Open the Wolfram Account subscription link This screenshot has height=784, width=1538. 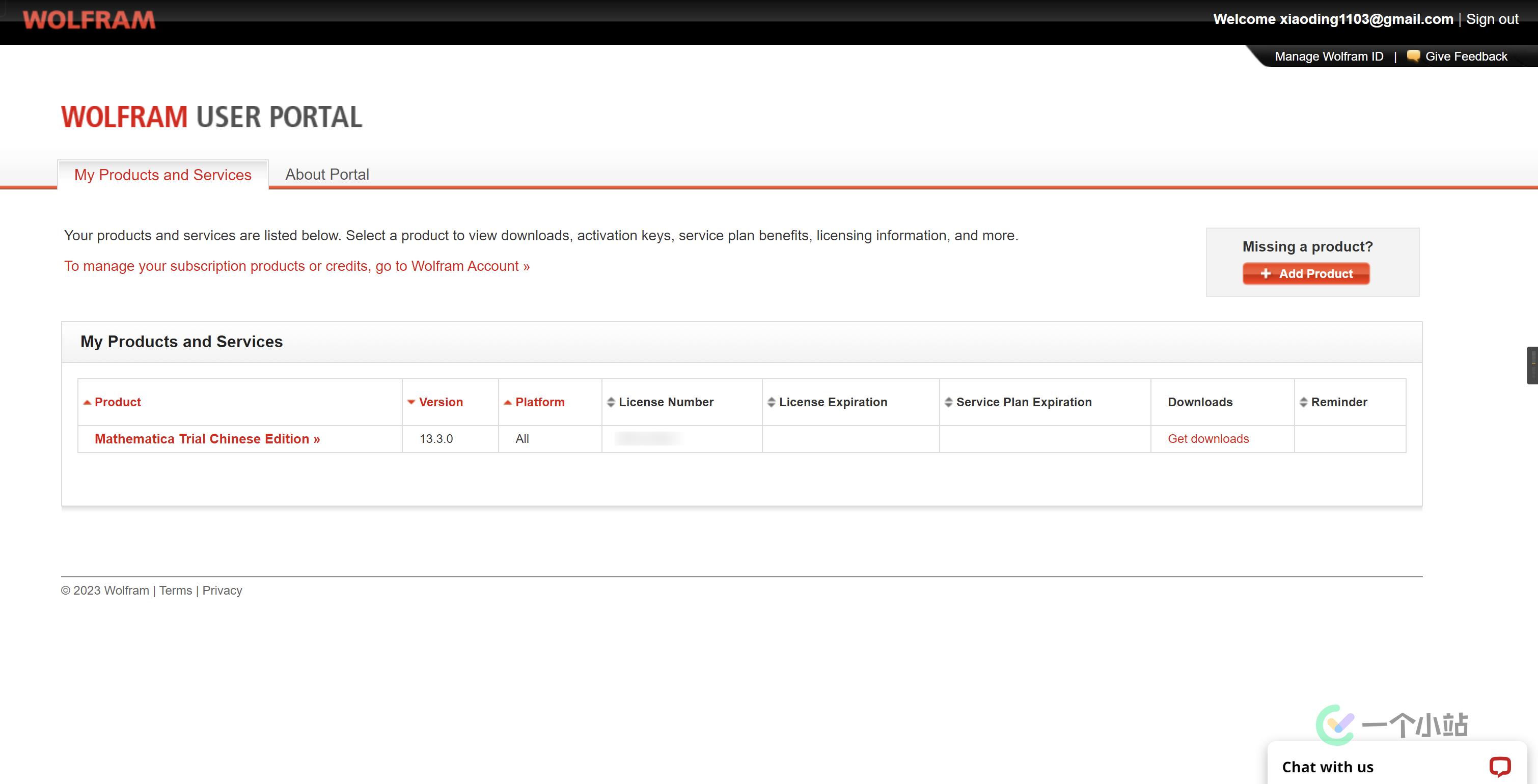[x=297, y=266]
